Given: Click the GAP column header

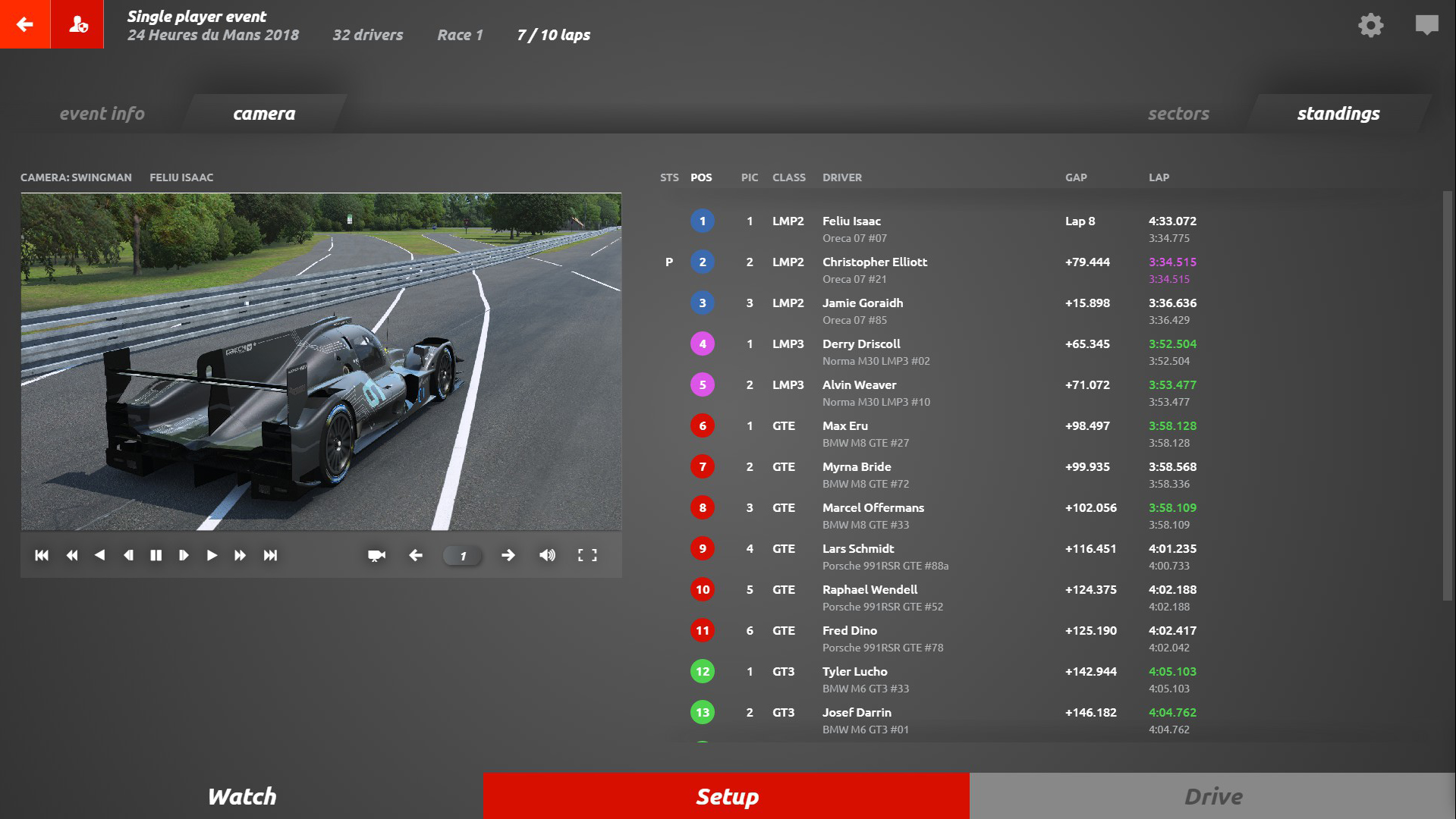Looking at the screenshot, I should (1076, 177).
